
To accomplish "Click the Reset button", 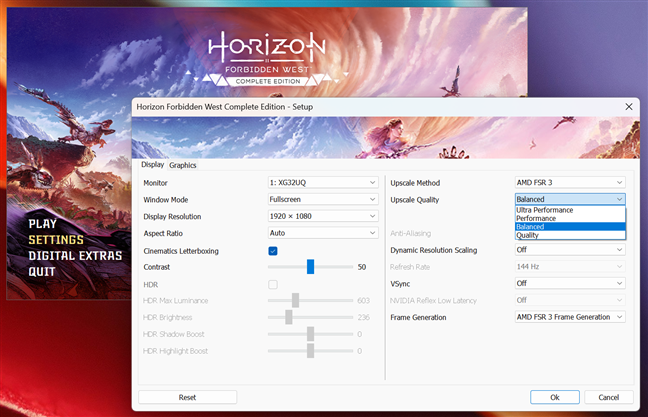I will pos(188,397).
